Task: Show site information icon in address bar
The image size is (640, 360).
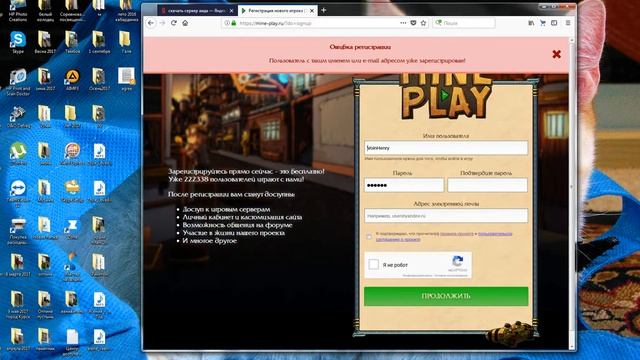Action: click(227, 23)
